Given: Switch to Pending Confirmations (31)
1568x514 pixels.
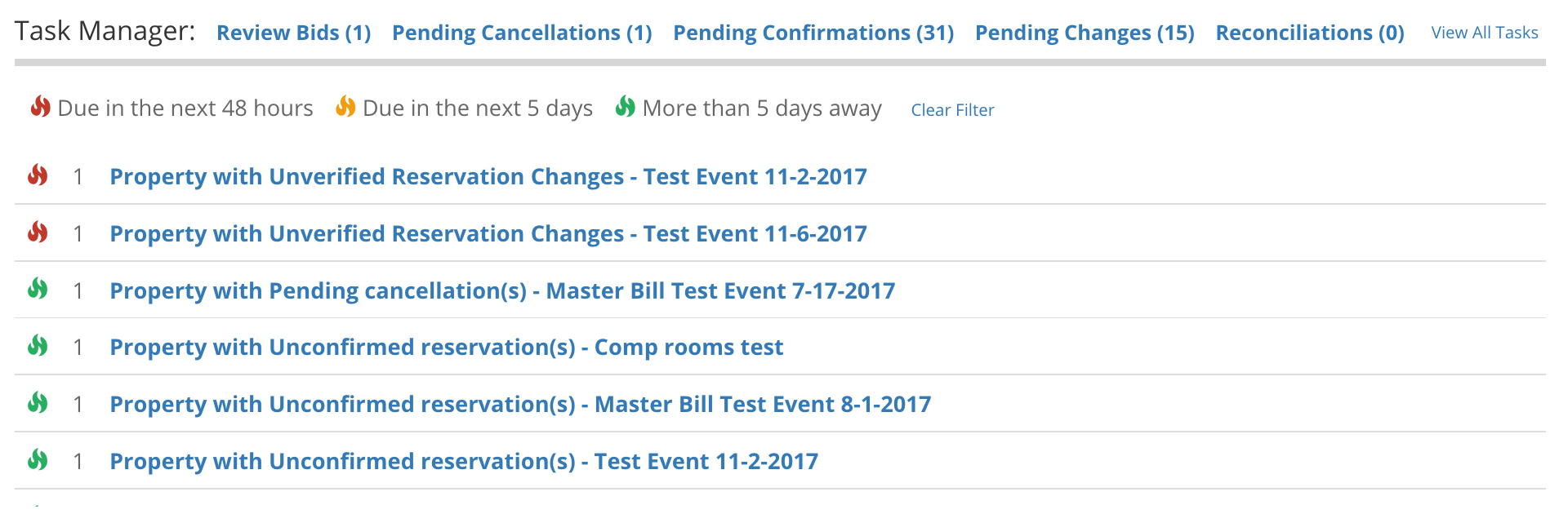Looking at the screenshot, I should pos(813,33).
